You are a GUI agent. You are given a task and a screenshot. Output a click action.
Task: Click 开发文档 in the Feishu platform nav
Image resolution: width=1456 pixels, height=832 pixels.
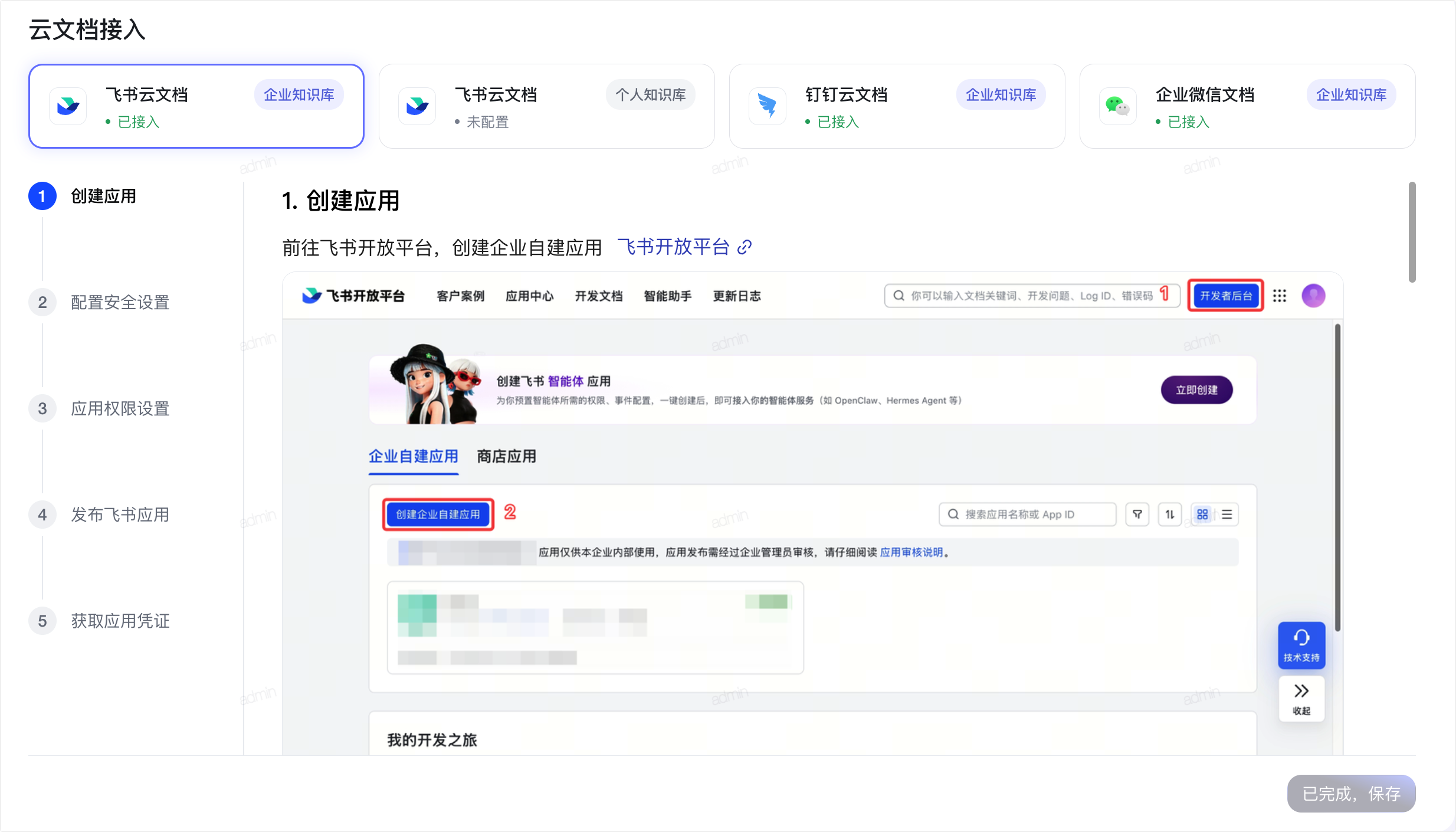point(599,296)
